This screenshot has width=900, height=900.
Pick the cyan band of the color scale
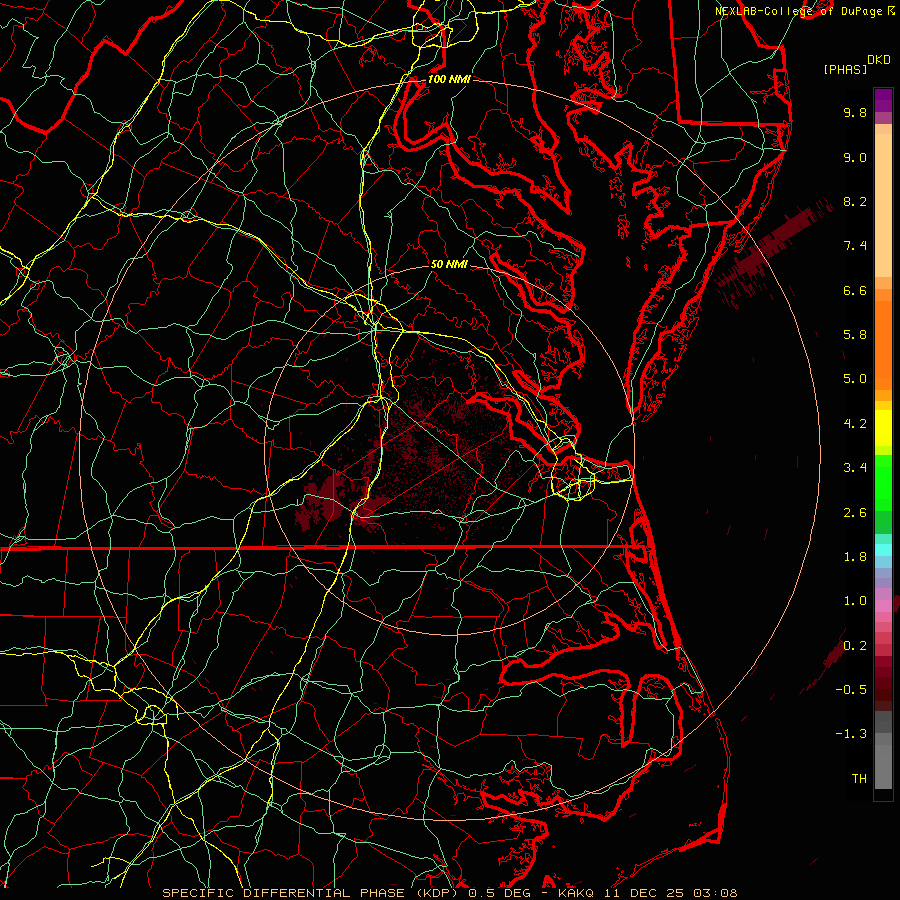[x=883, y=550]
